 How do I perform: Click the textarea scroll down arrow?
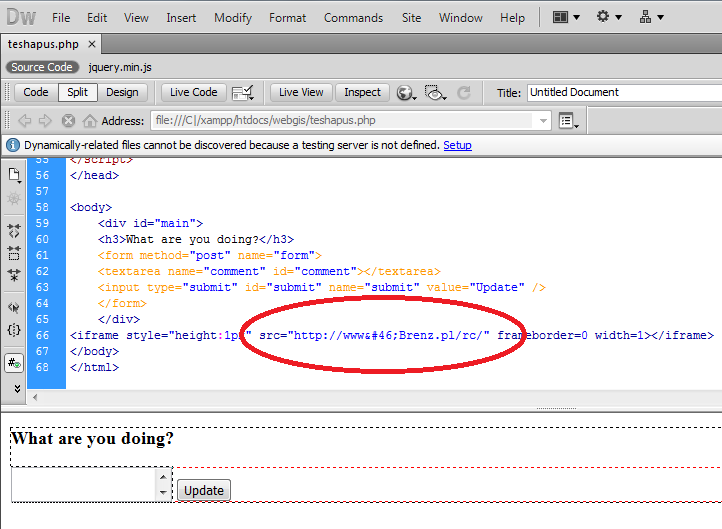coord(163,493)
